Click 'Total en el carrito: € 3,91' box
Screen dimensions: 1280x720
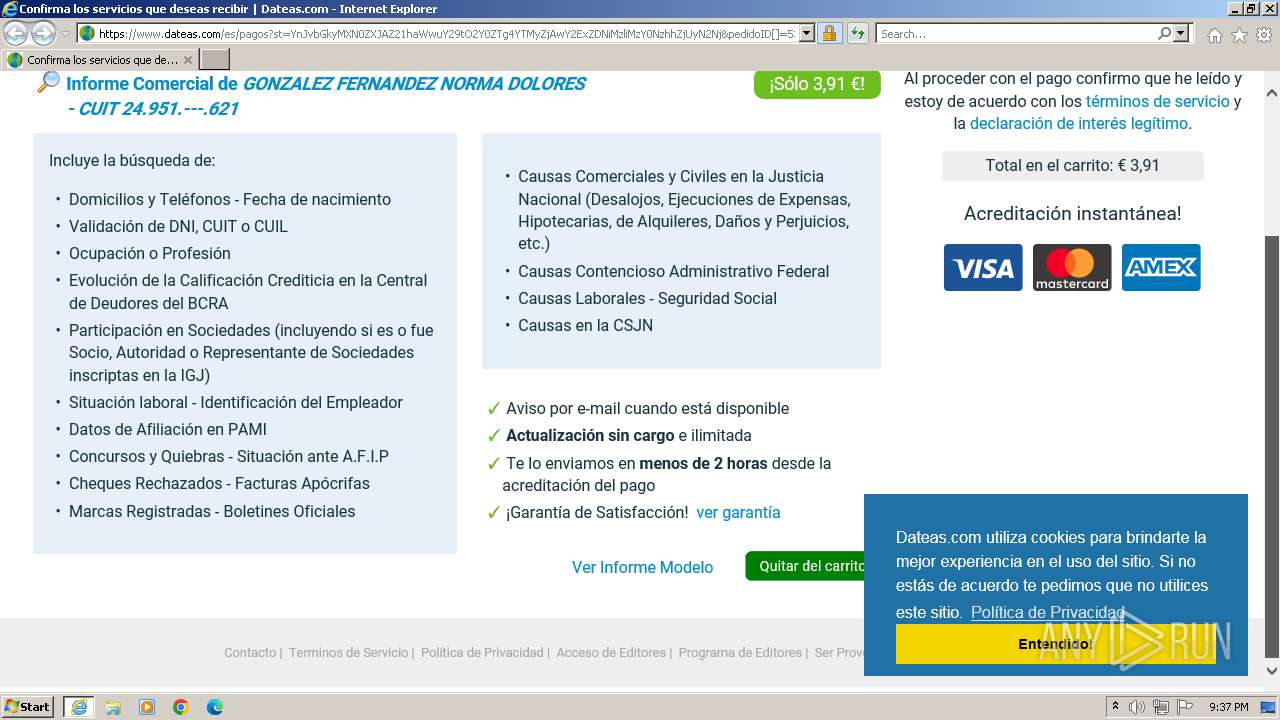point(1072,165)
